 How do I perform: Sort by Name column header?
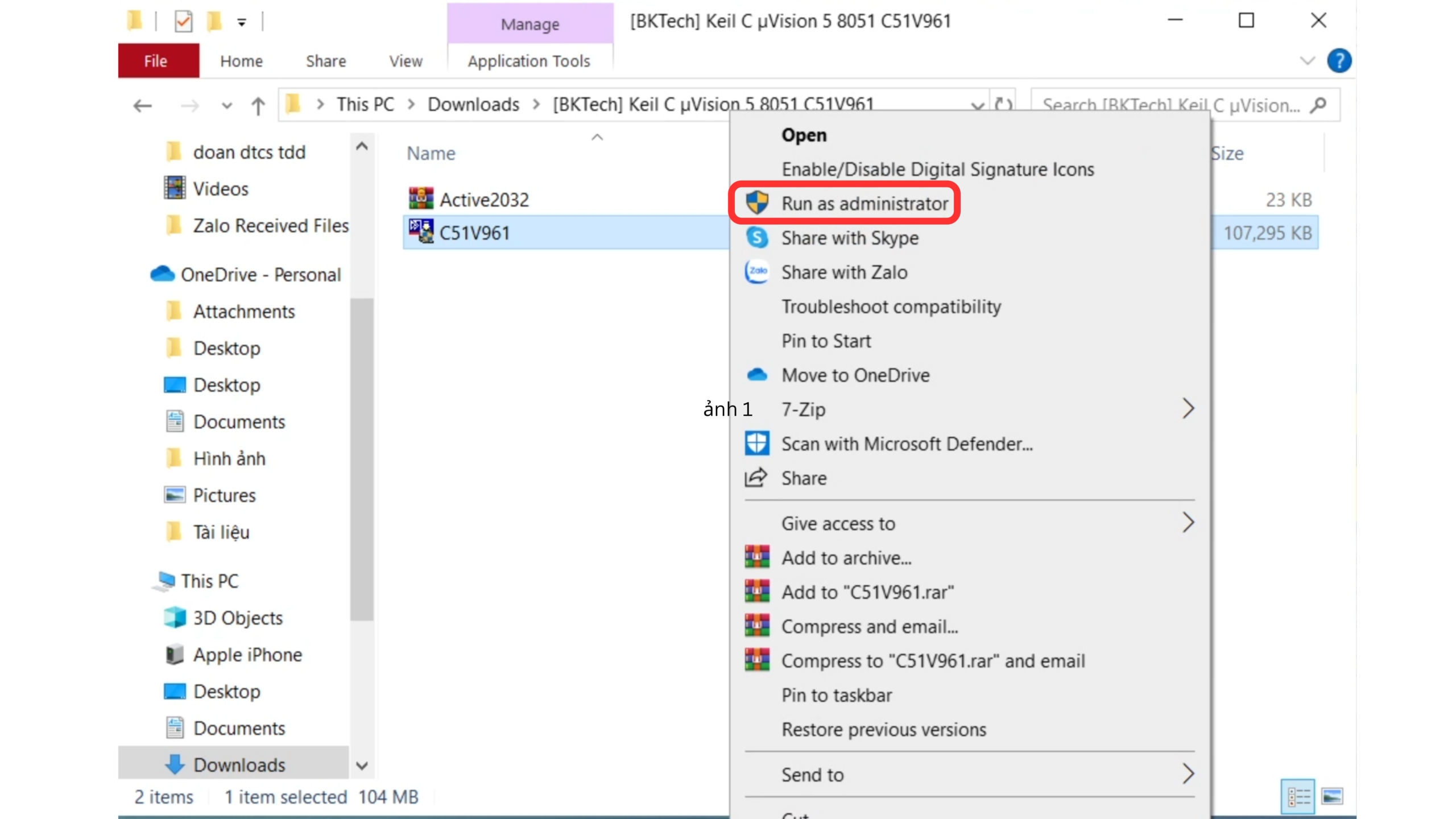[431, 153]
